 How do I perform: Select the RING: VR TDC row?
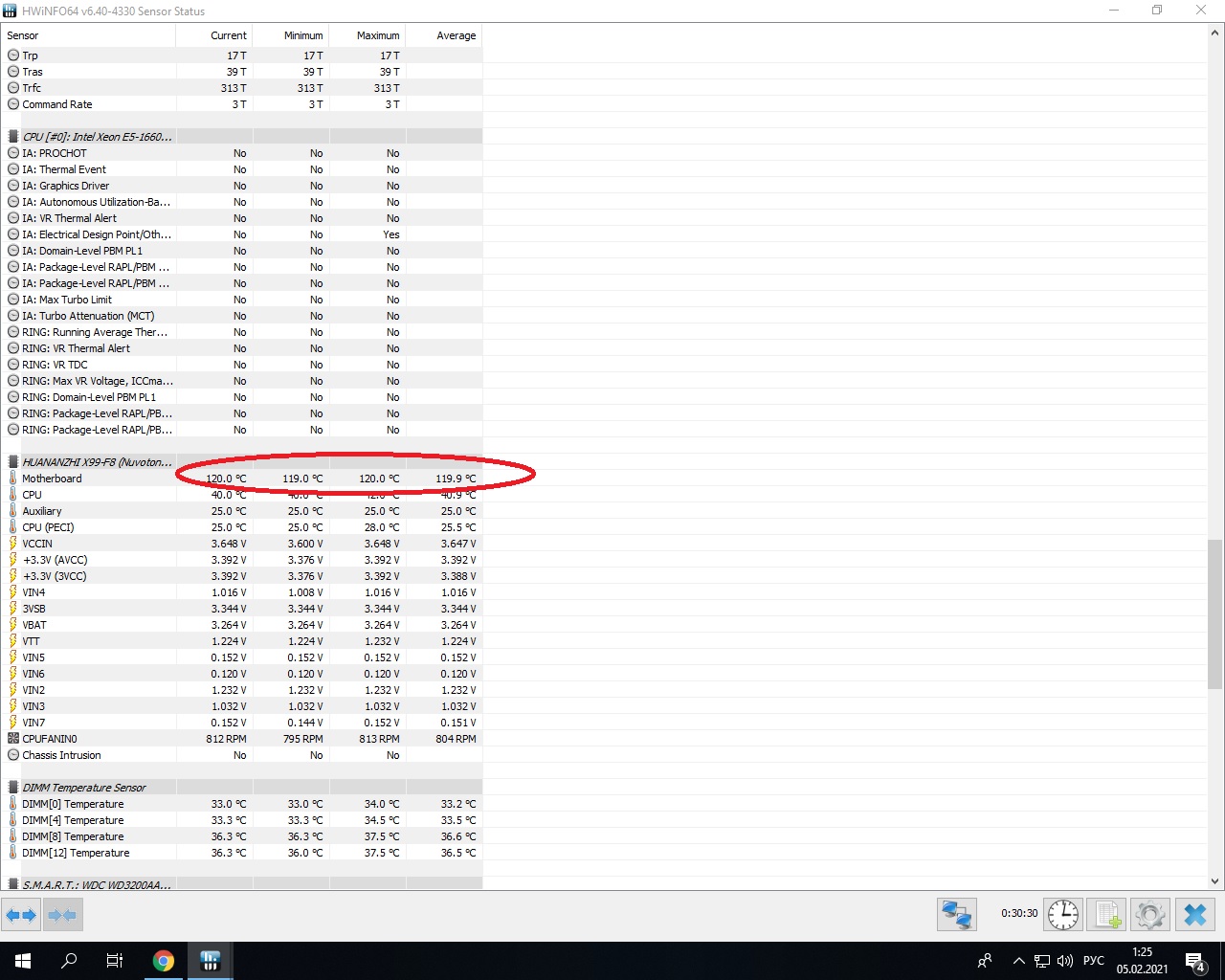(242, 365)
